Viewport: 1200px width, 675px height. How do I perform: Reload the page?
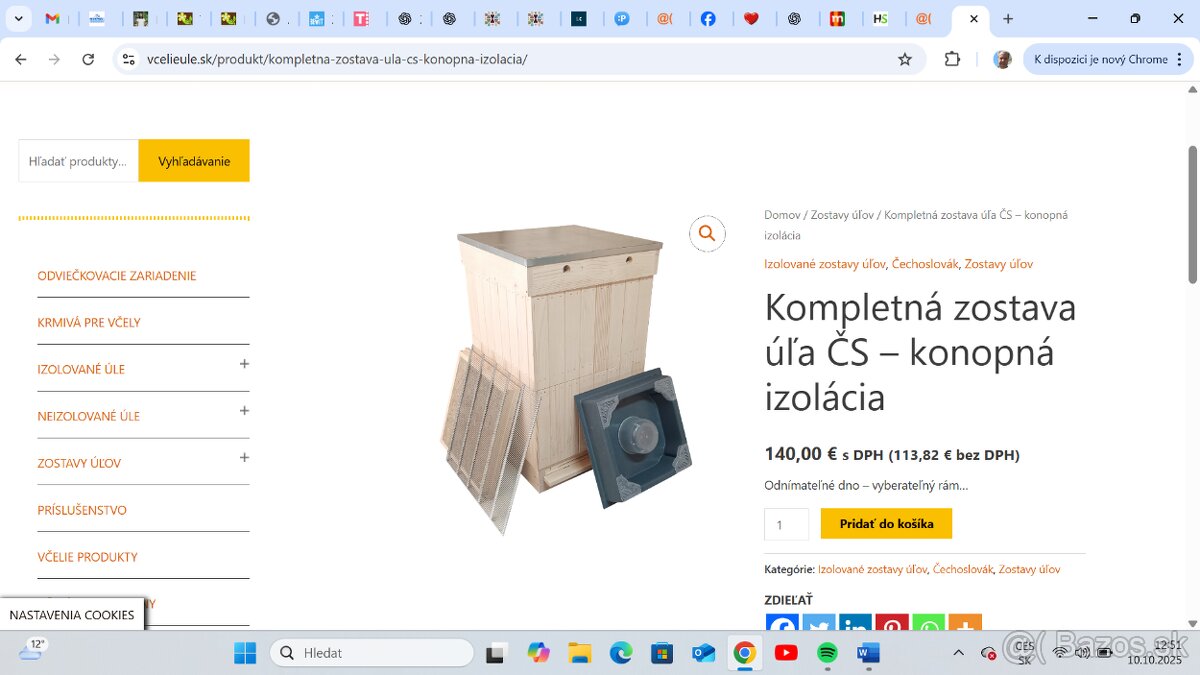coord(88,59)
